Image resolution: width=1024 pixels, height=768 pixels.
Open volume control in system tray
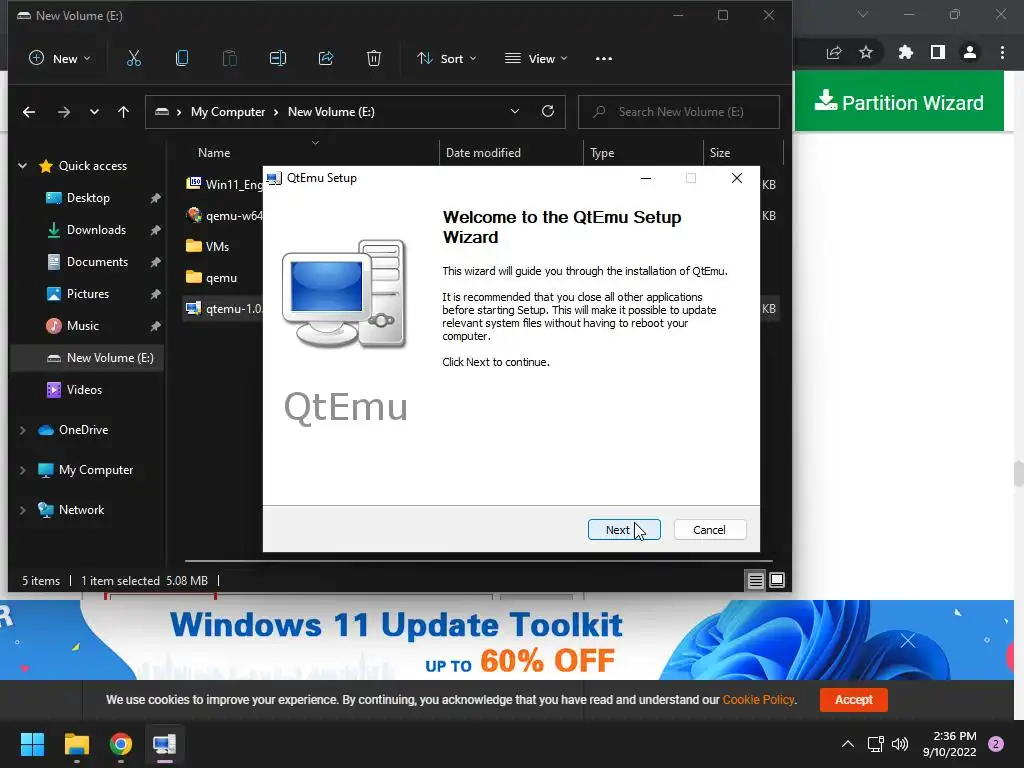pos(900,744)
